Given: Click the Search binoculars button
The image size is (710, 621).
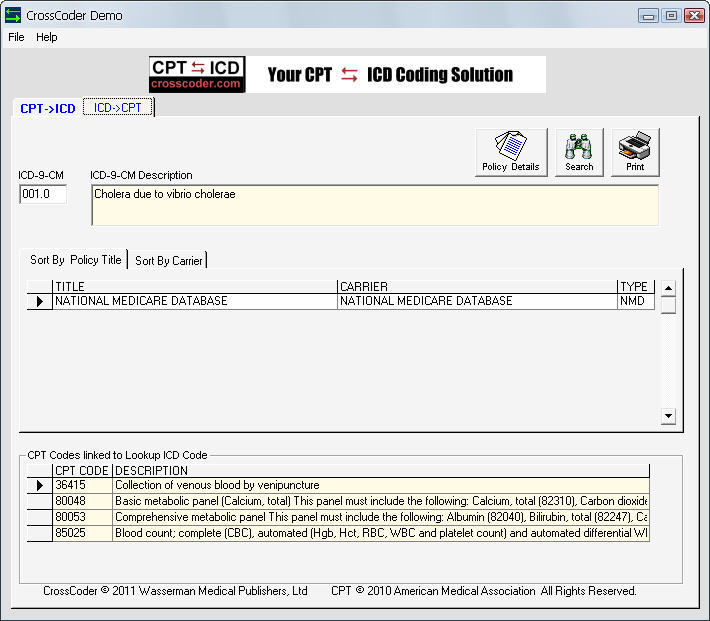Looking at the screenshot, I should point(579,152).
